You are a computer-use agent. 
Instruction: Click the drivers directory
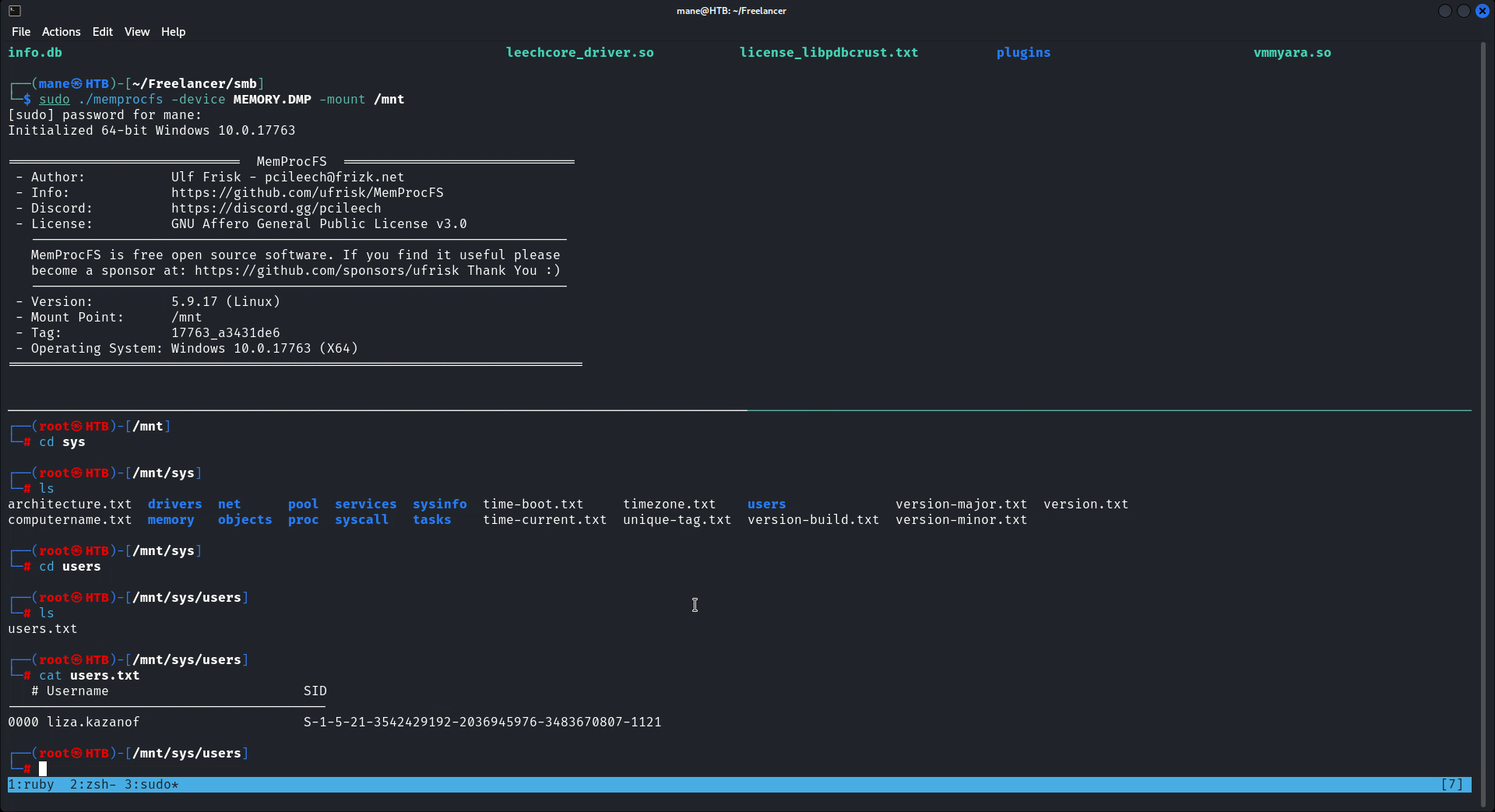pos(175,504)
